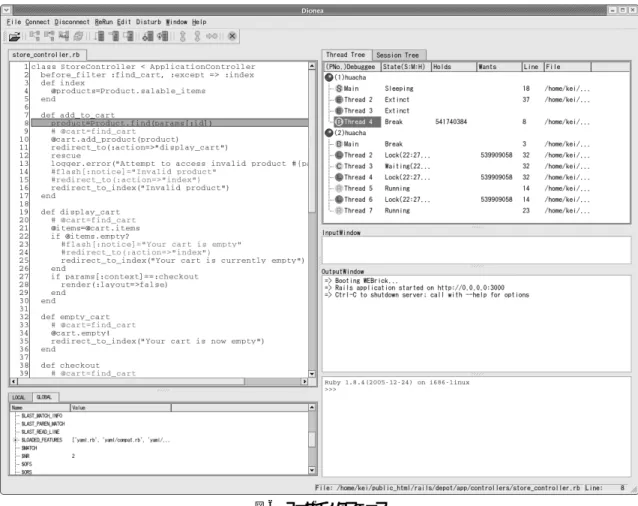
Task: Click the variables panel vertical scrollbar thumb
Action: [x=312, y=440]
